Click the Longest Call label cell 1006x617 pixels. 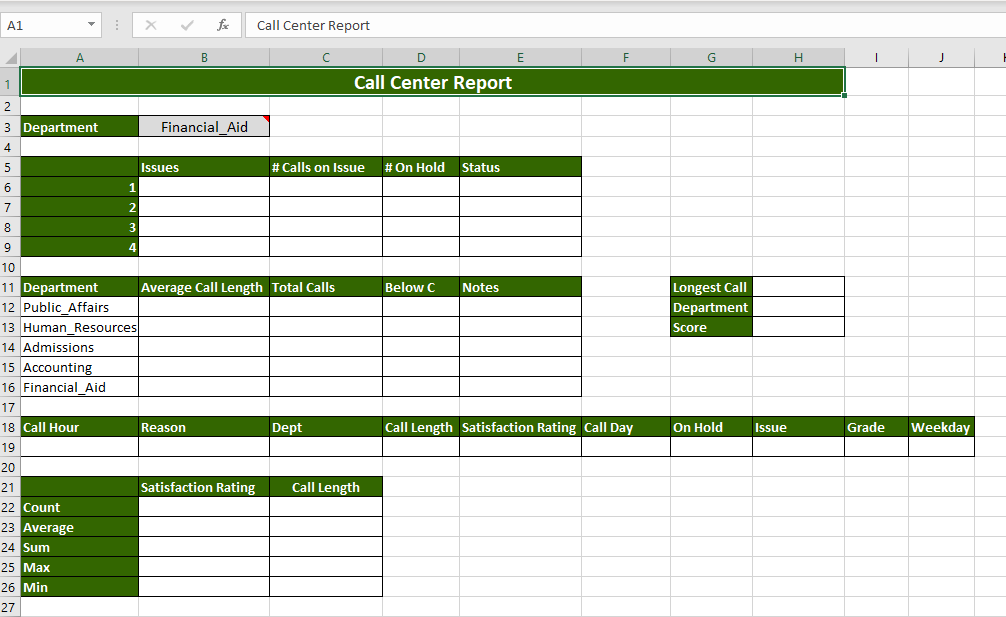tap(712, 287)
